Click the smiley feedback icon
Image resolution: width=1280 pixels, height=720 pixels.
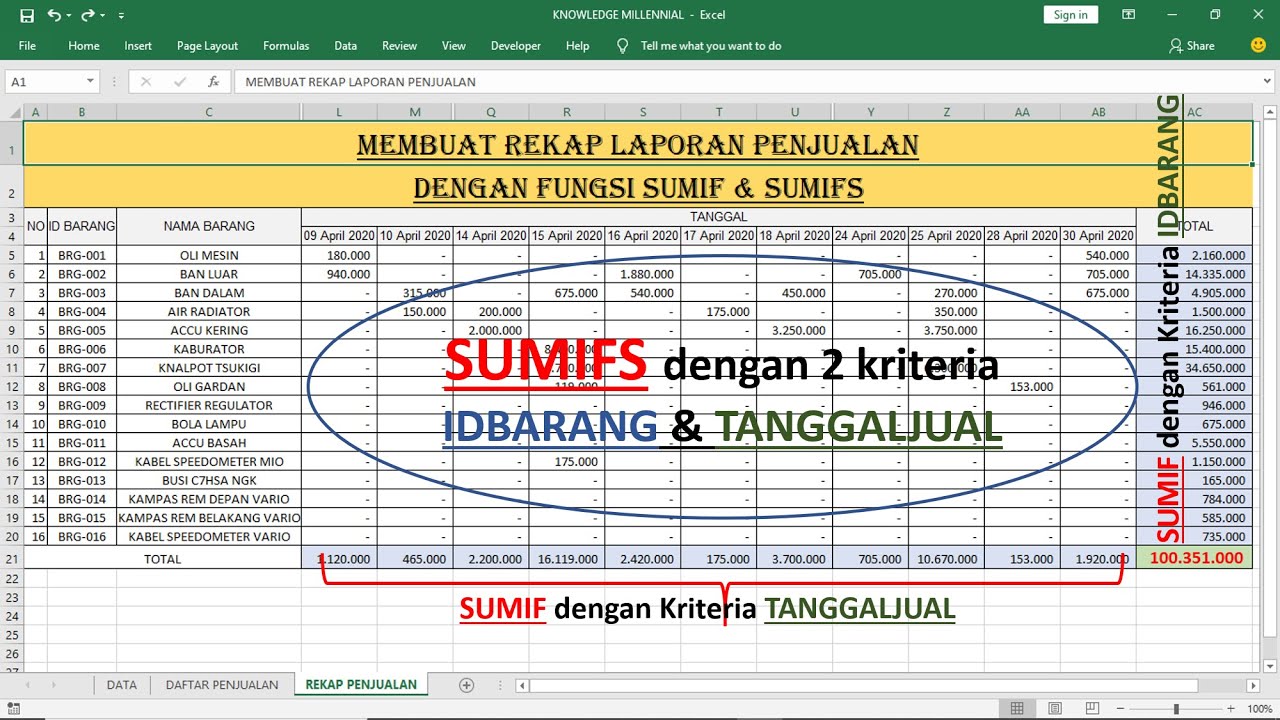point(1258,46)
